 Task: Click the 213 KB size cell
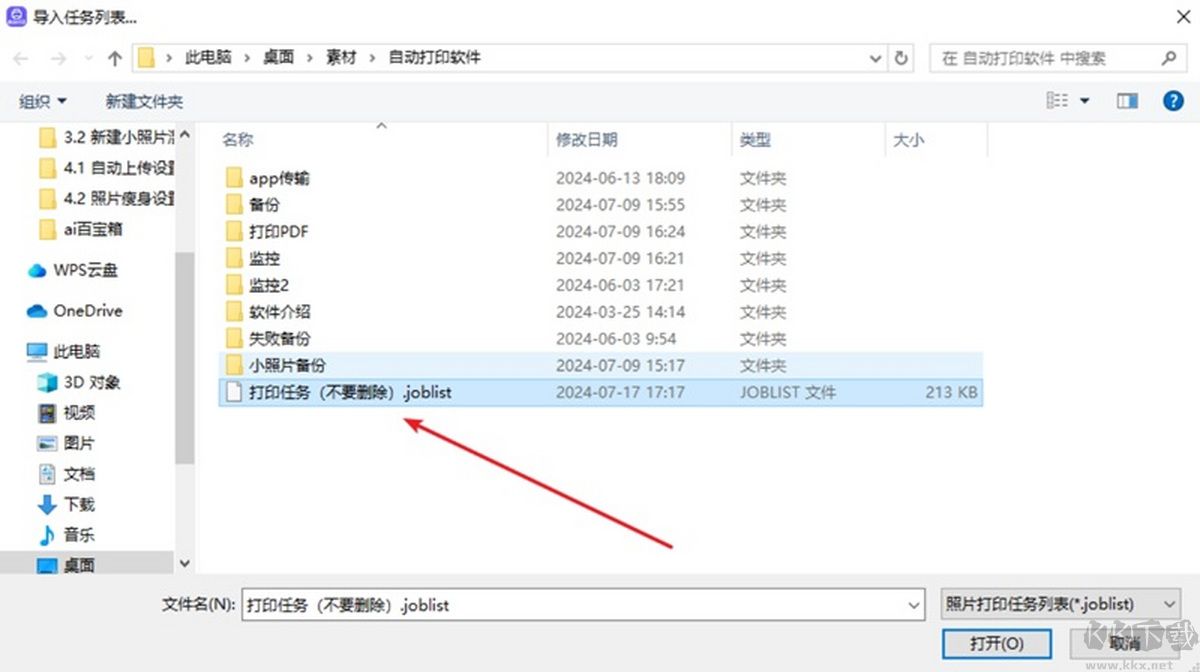[x=951, y=392]
